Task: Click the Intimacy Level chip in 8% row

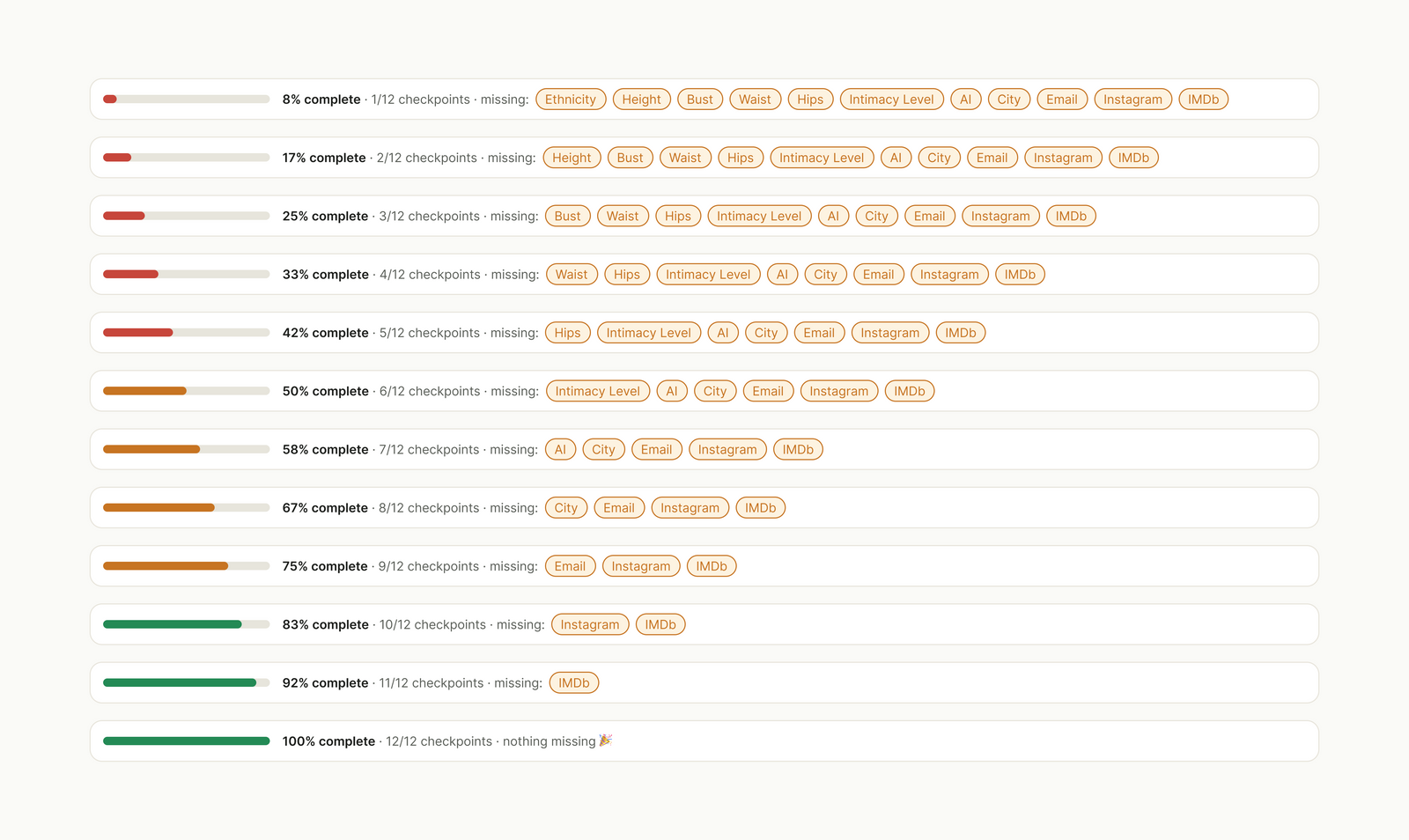Action: click(x=891, y=99)
